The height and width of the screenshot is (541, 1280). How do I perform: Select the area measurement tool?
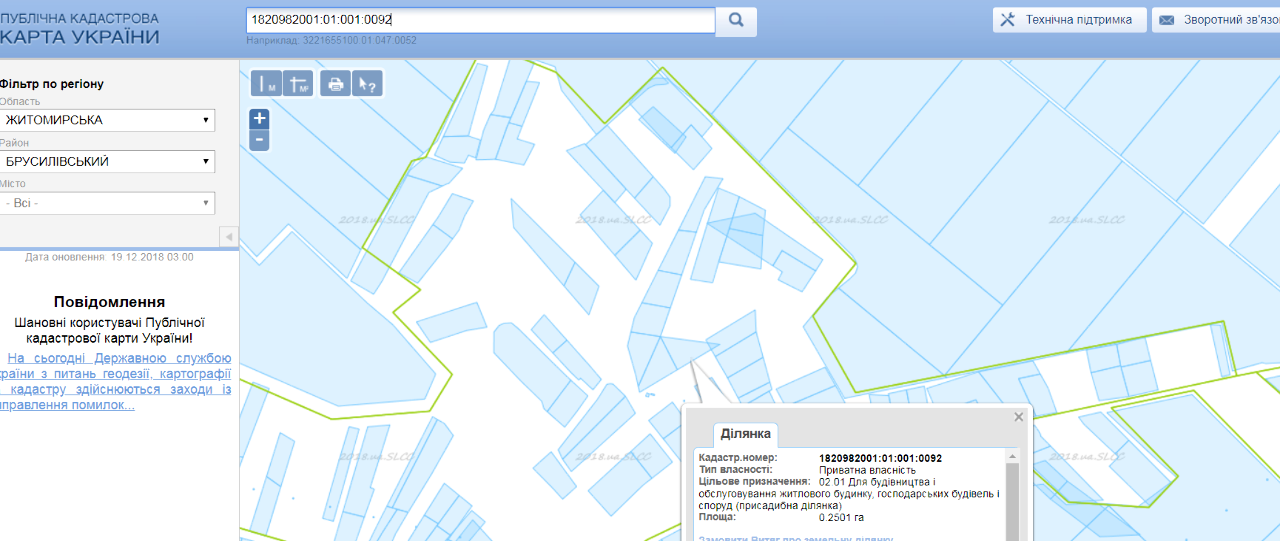[299, 84]
